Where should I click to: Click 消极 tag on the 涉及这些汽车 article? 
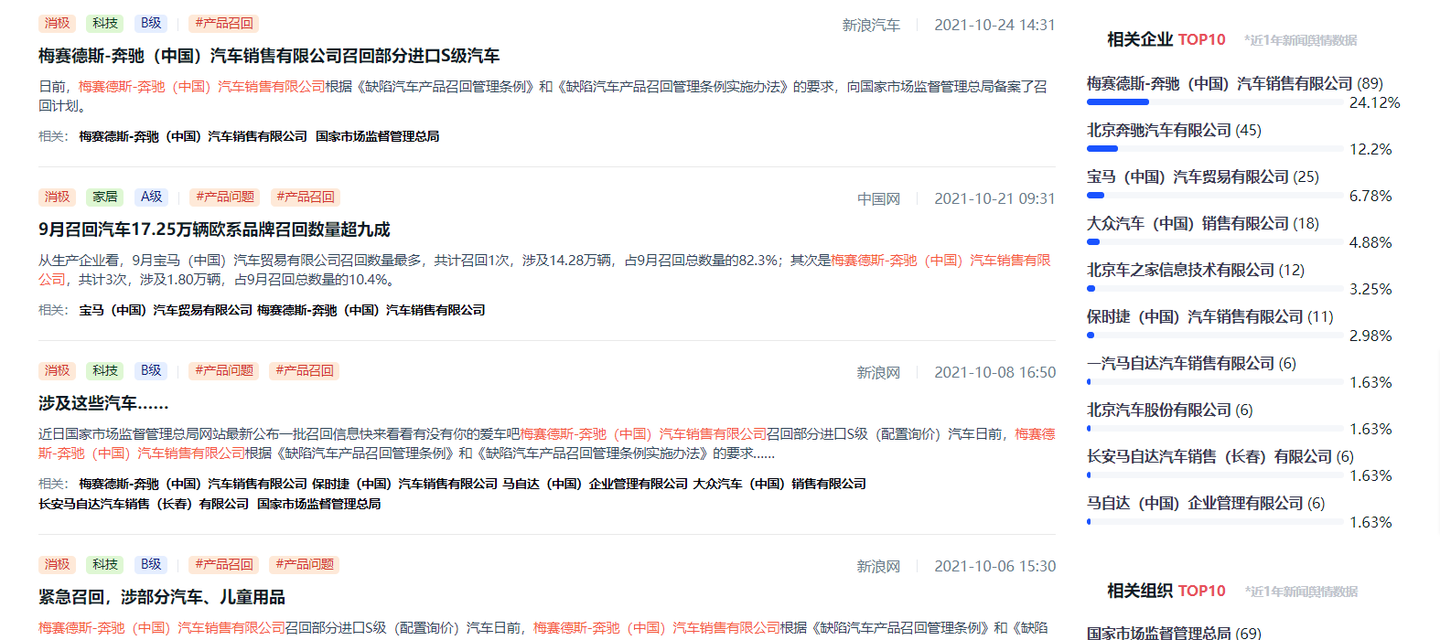(x=57, y=371)
